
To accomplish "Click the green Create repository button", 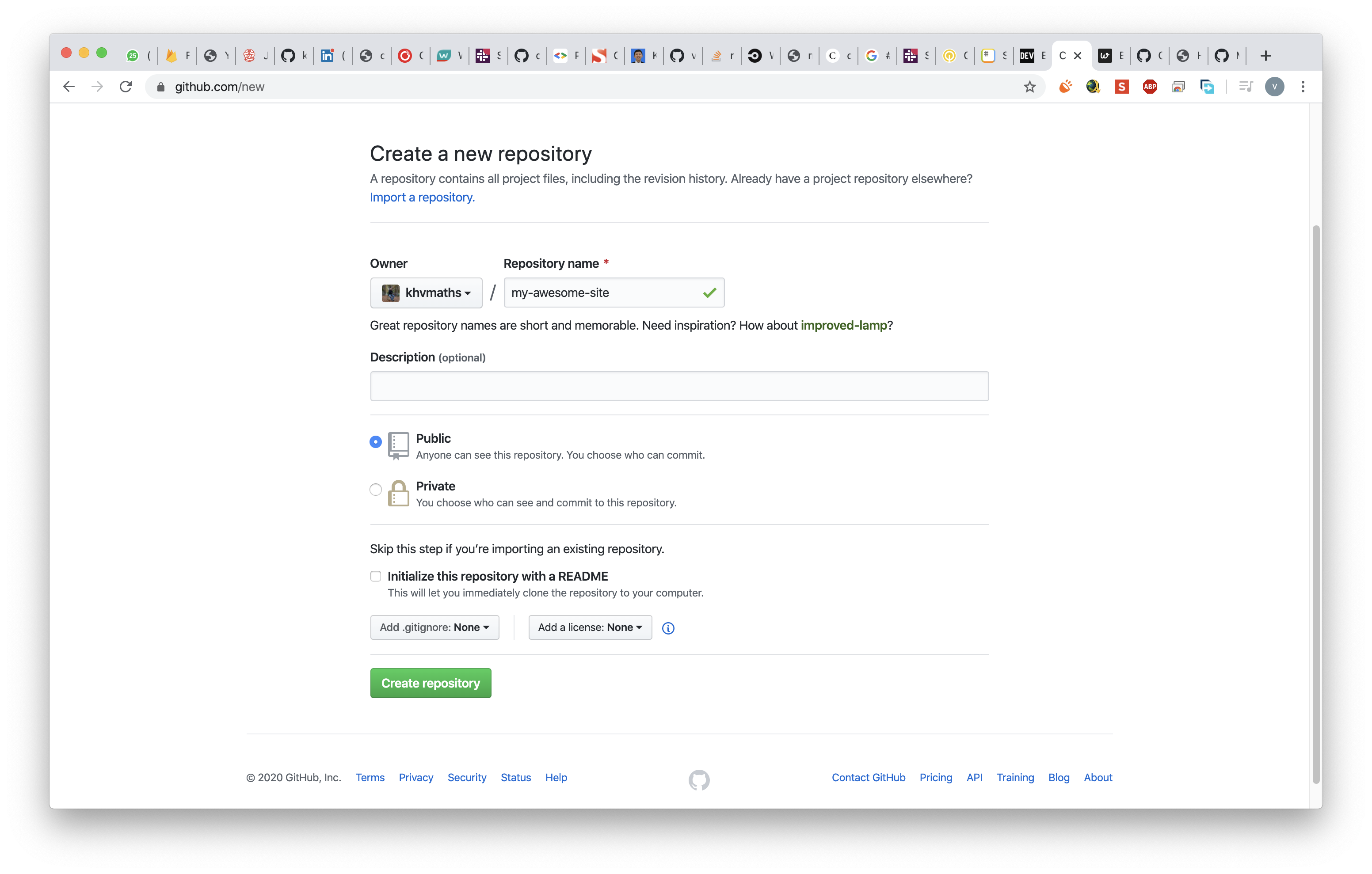I will [430, 683].
